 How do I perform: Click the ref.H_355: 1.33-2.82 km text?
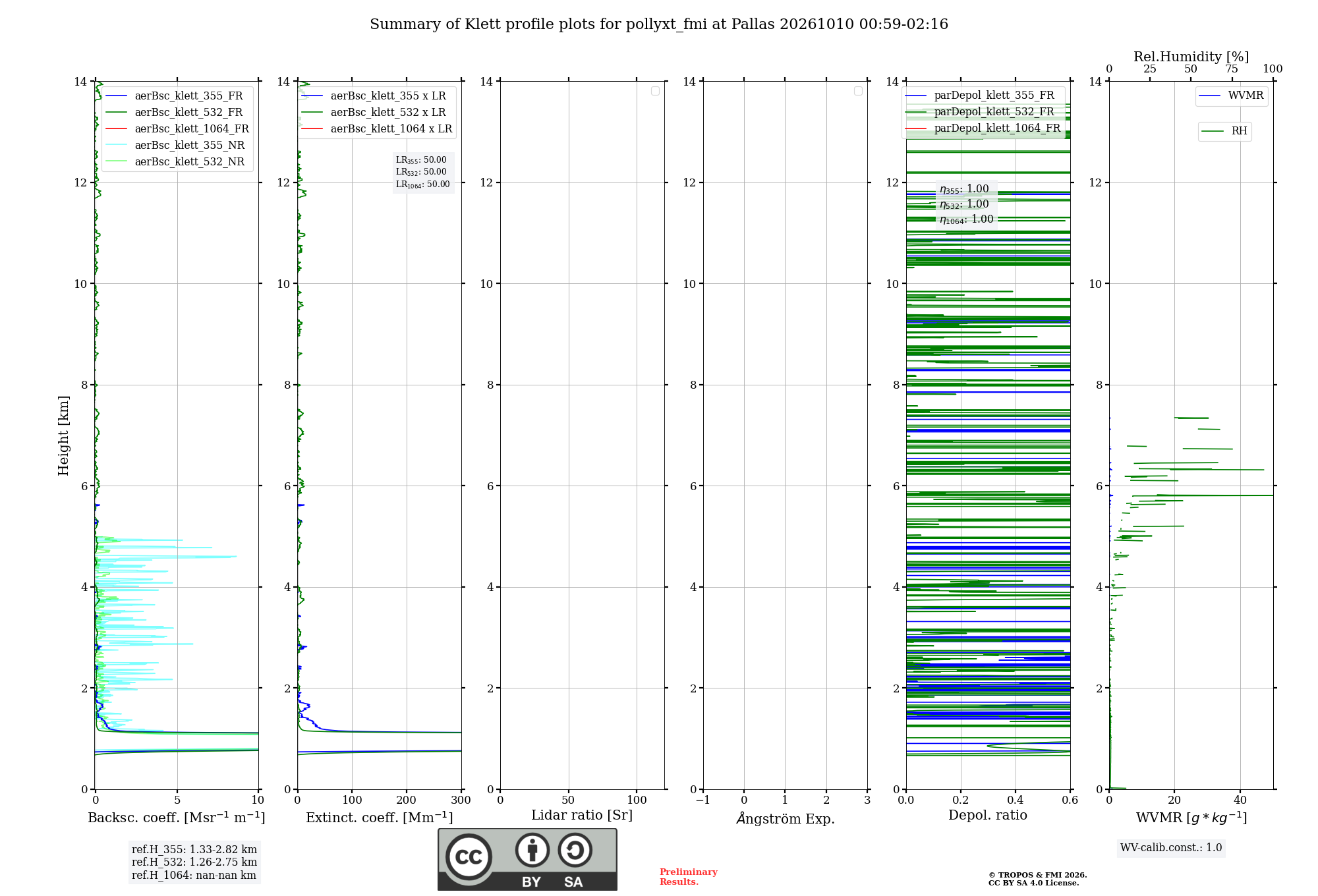point(194,849)
